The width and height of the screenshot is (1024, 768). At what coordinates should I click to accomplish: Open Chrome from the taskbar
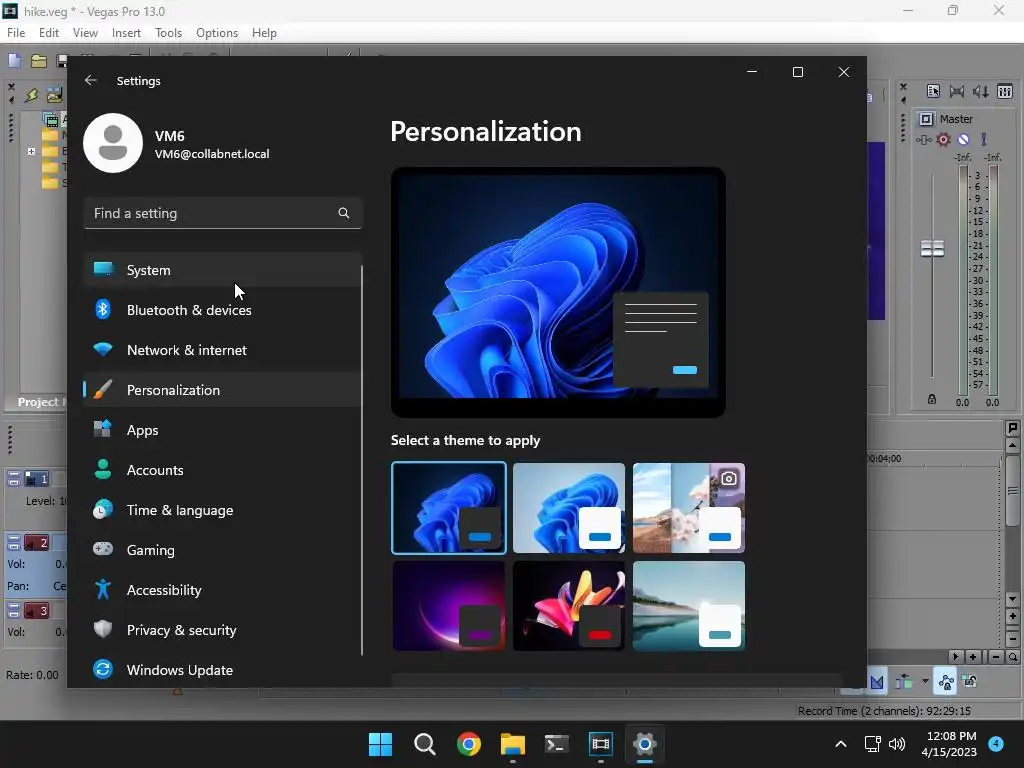[x=469, y=744]
